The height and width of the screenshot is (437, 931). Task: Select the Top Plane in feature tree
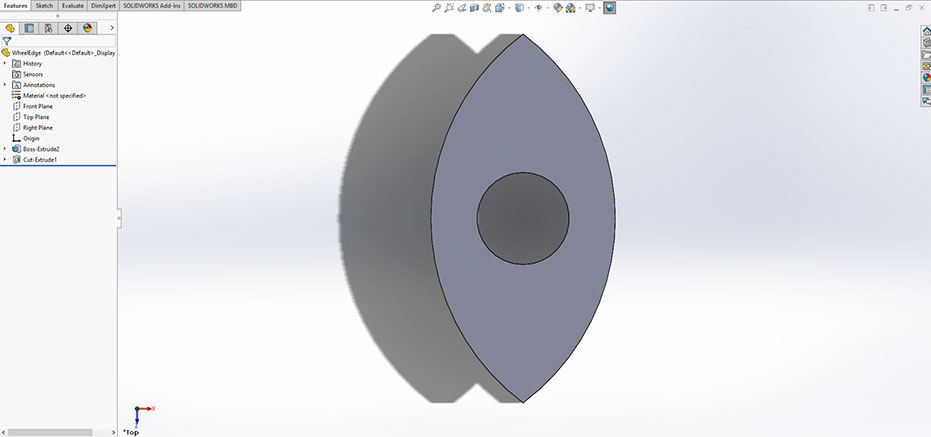click(x=36, y=117)
